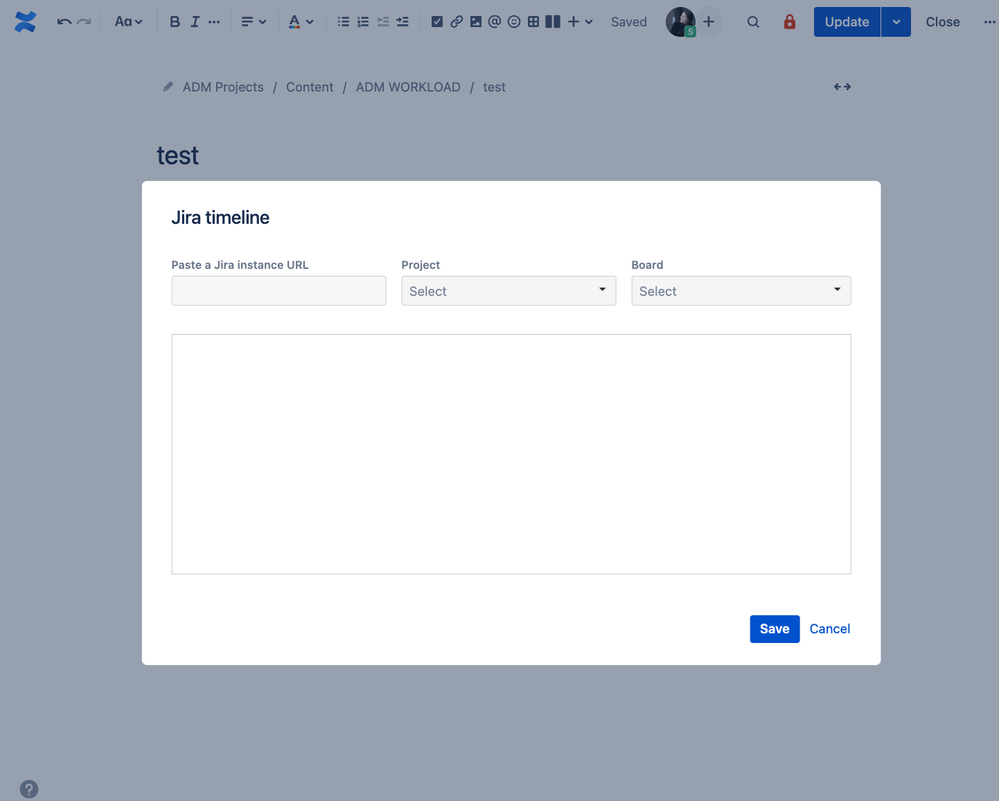The height and width of the screenshot is (801, 999).
Task: Click the Jira instance URL field
Action: (x=278, y=291)
